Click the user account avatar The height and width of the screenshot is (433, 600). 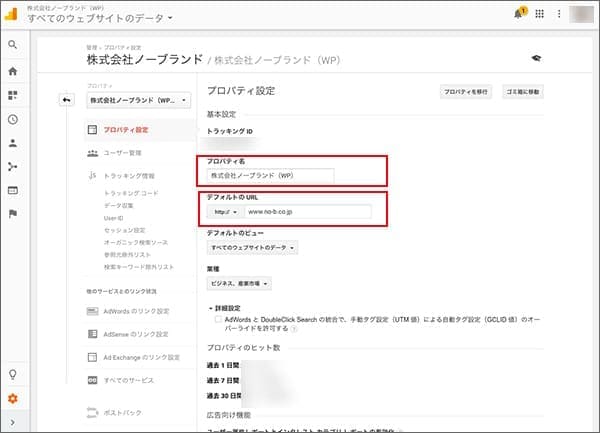pyautogui.click(x=581, y=14)
